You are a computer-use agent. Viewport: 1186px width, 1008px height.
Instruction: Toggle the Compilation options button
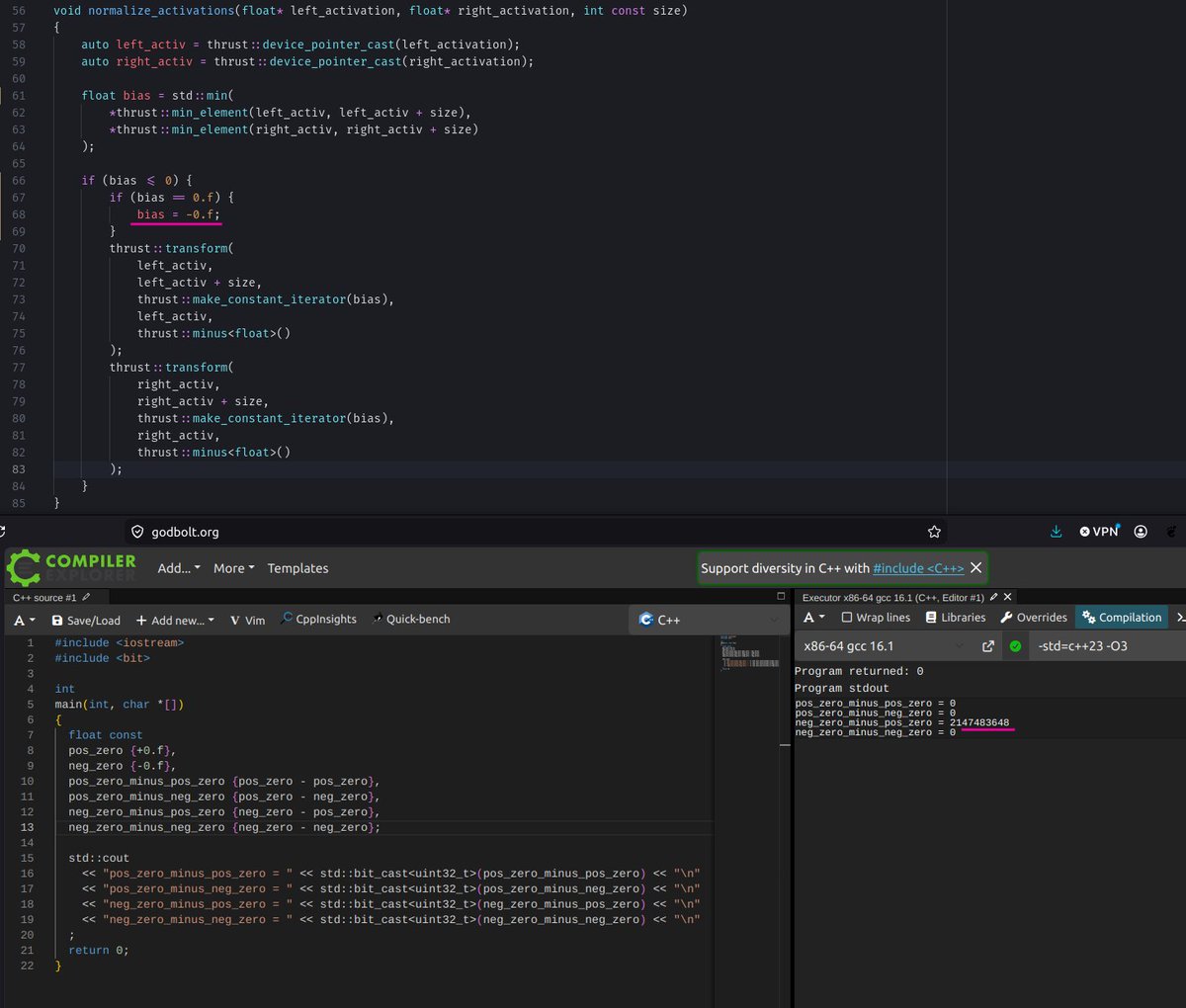[x=1122, y=618]
